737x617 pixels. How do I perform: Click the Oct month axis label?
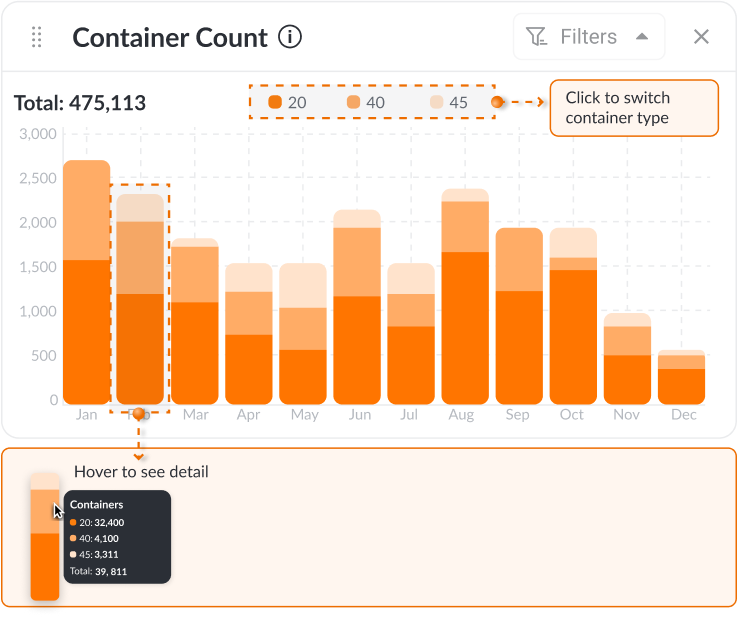(x=571, y=415)
